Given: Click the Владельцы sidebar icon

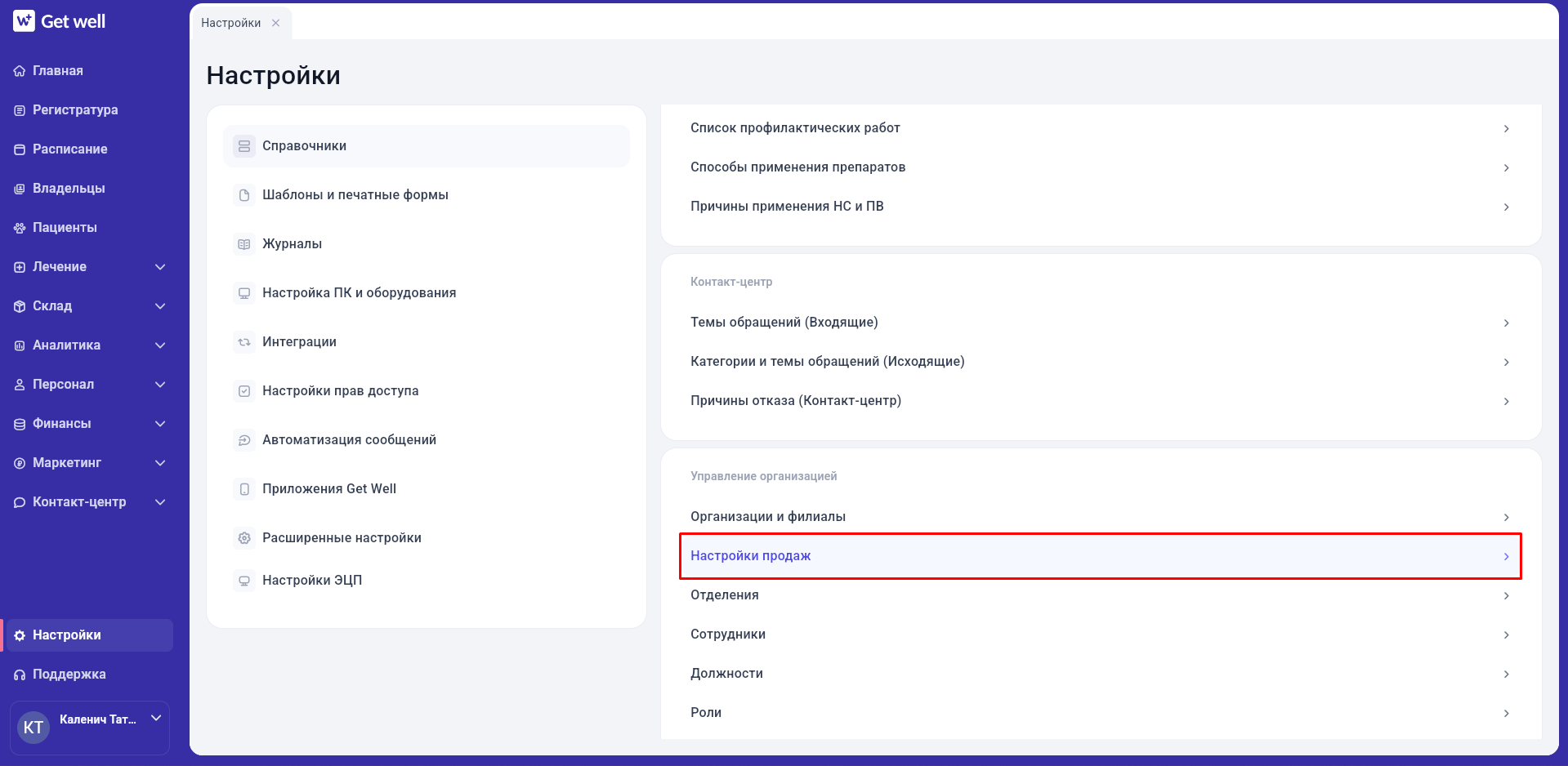Looking at the screenshot, I should (x=20, y=189).
